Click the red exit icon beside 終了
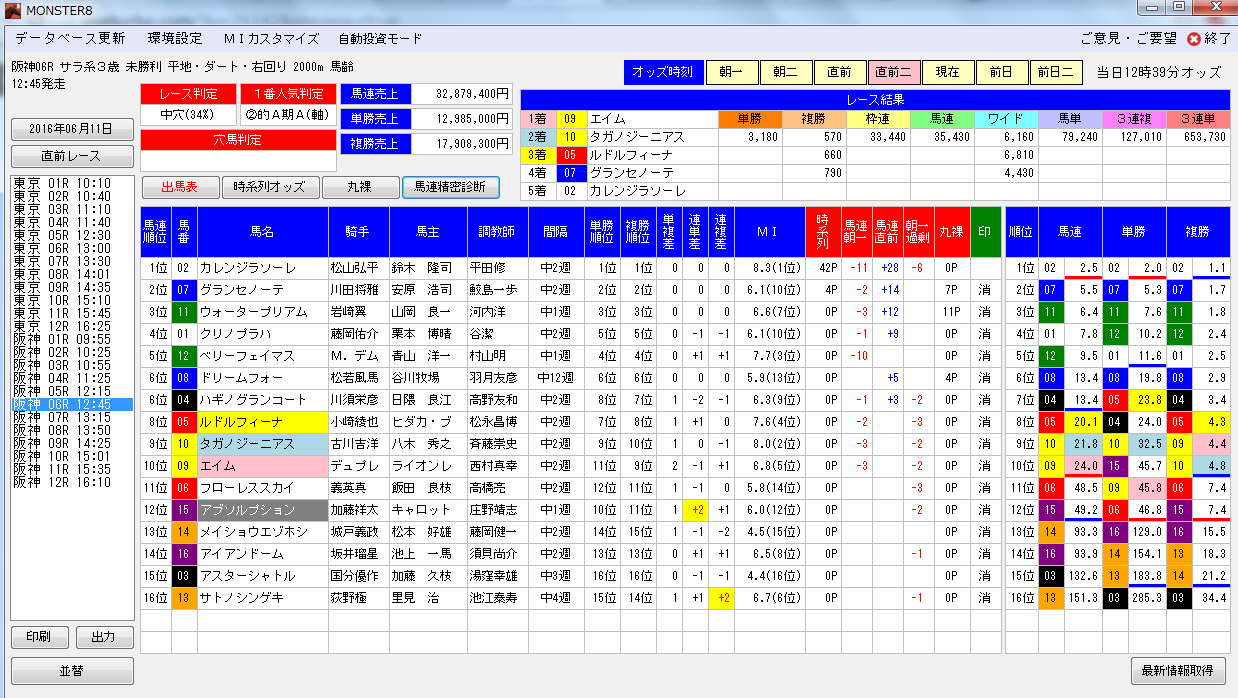 pyautogui.click(x=1193, y=39)
